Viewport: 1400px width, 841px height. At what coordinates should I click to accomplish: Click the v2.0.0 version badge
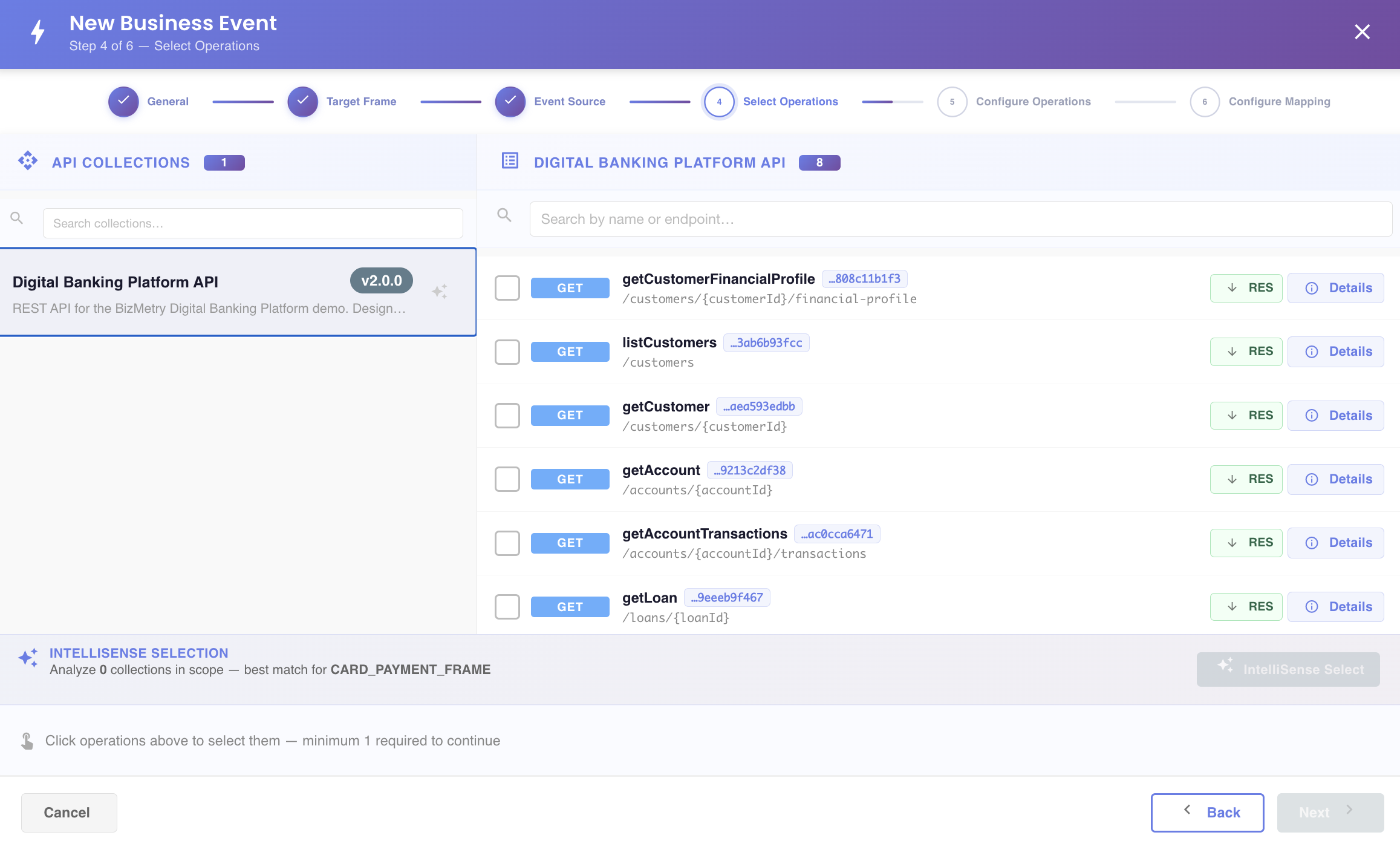tap(381, 281)
